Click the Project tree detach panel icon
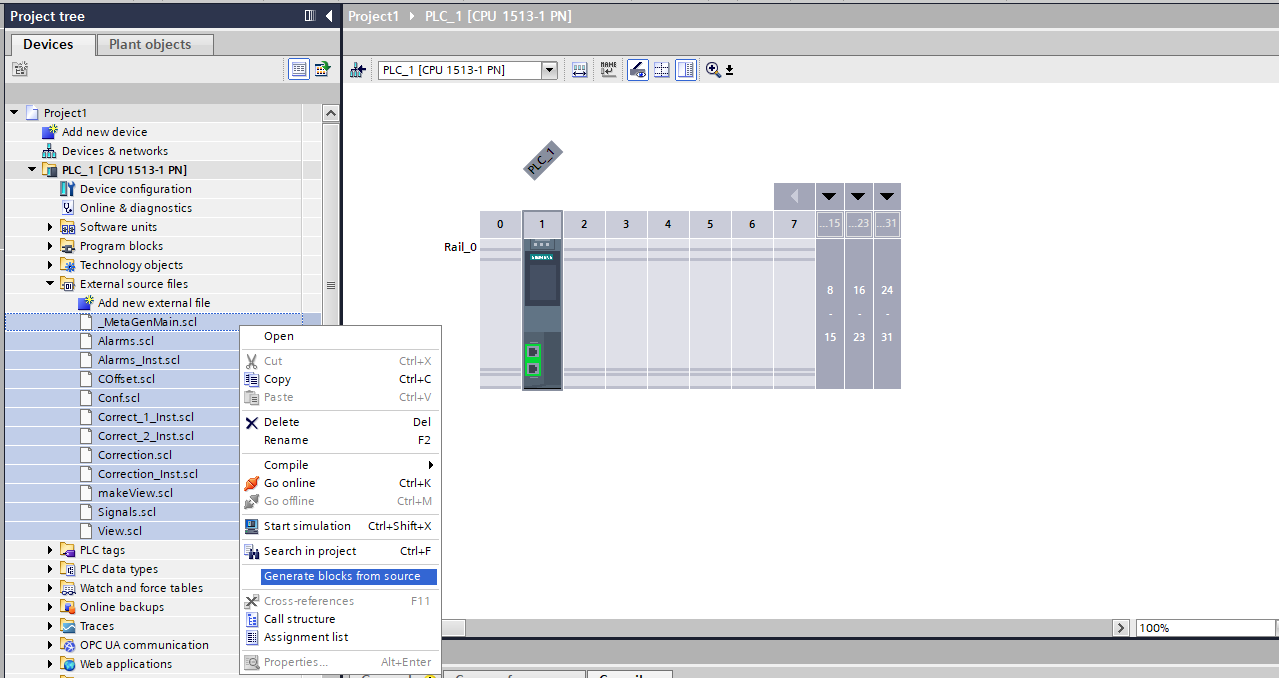1279x678 pixels. click(x=310, y=16)
